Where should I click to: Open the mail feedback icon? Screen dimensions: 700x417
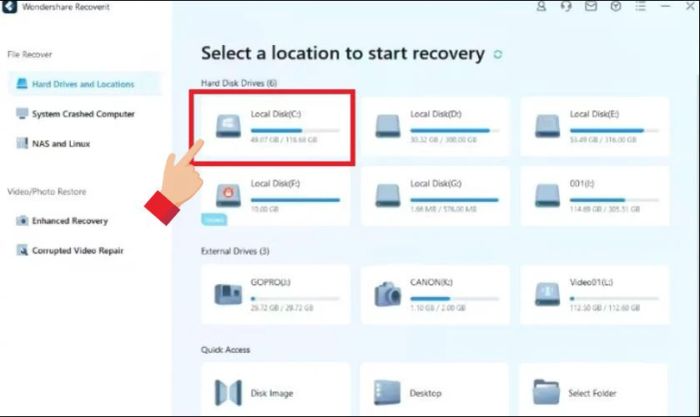point(591,6)
